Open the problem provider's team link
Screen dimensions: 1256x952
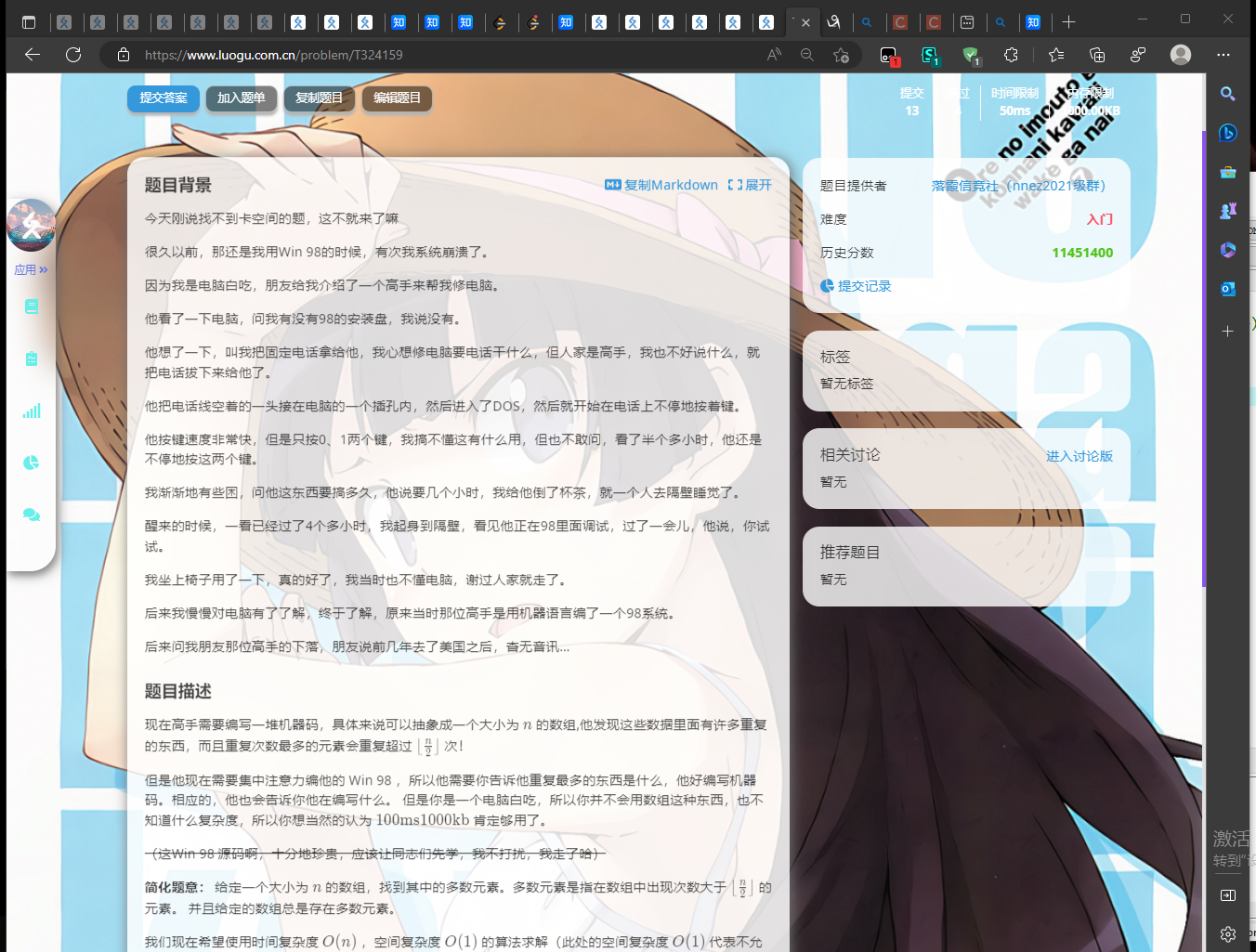(1018, 186)
